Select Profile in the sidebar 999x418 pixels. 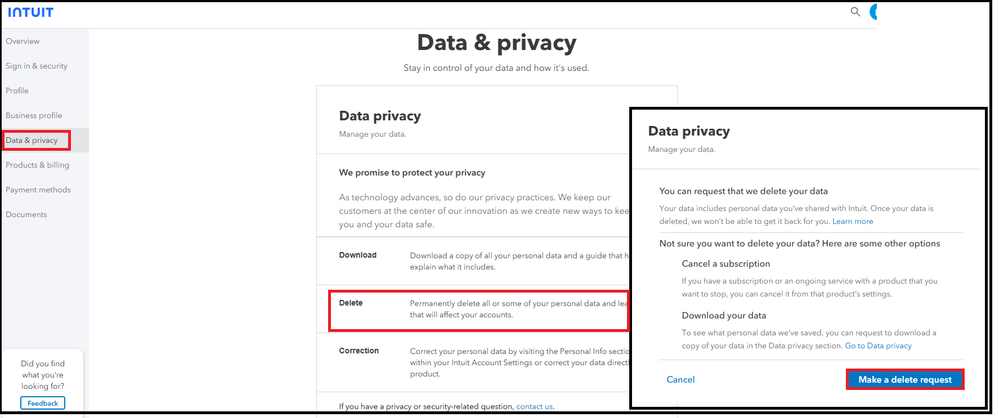[x=17, y=91]
